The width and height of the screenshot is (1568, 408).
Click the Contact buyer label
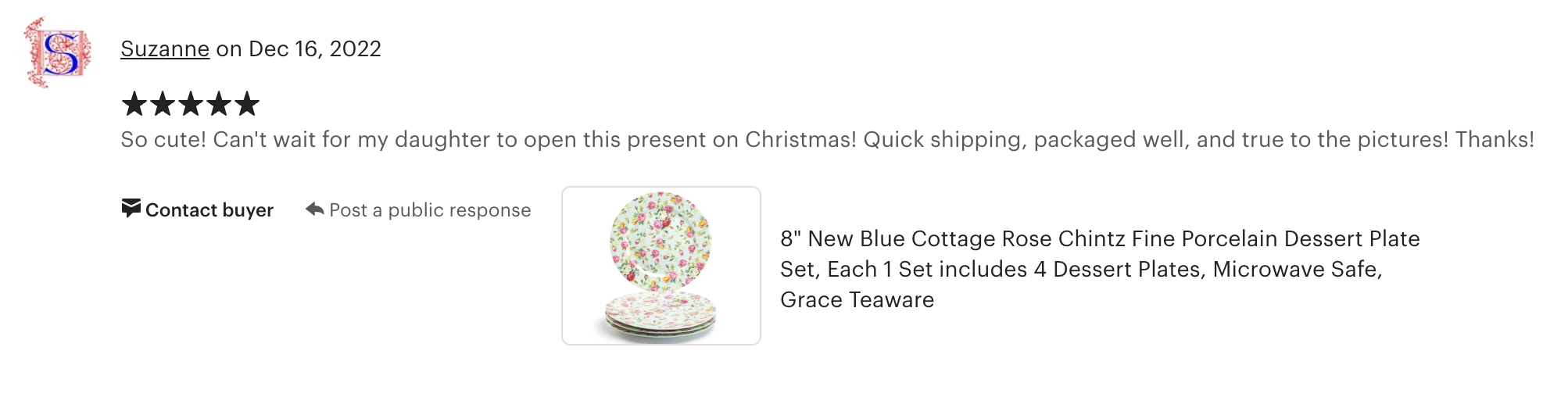[x=209, y=210]
